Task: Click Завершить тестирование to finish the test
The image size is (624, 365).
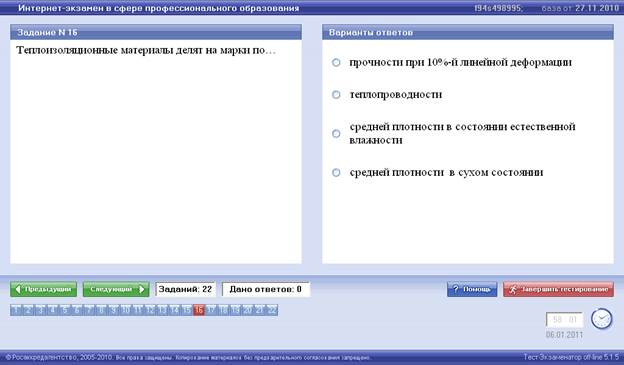Action: point(558,289)
